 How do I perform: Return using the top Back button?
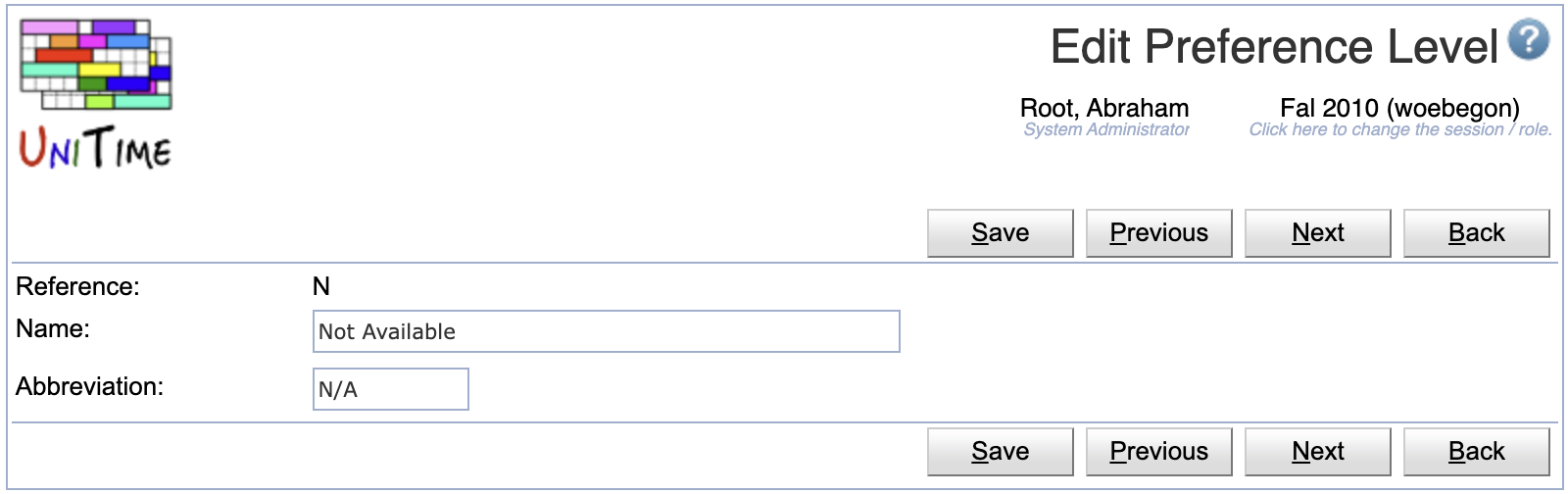click(1477, 233)
